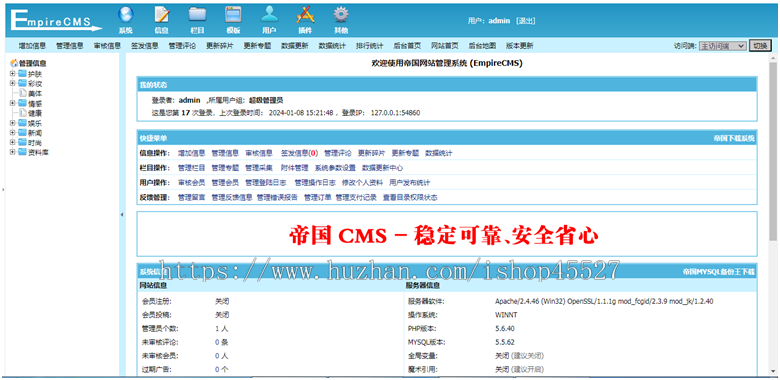Expand the 护肤 tree node

tap(12, 74)
